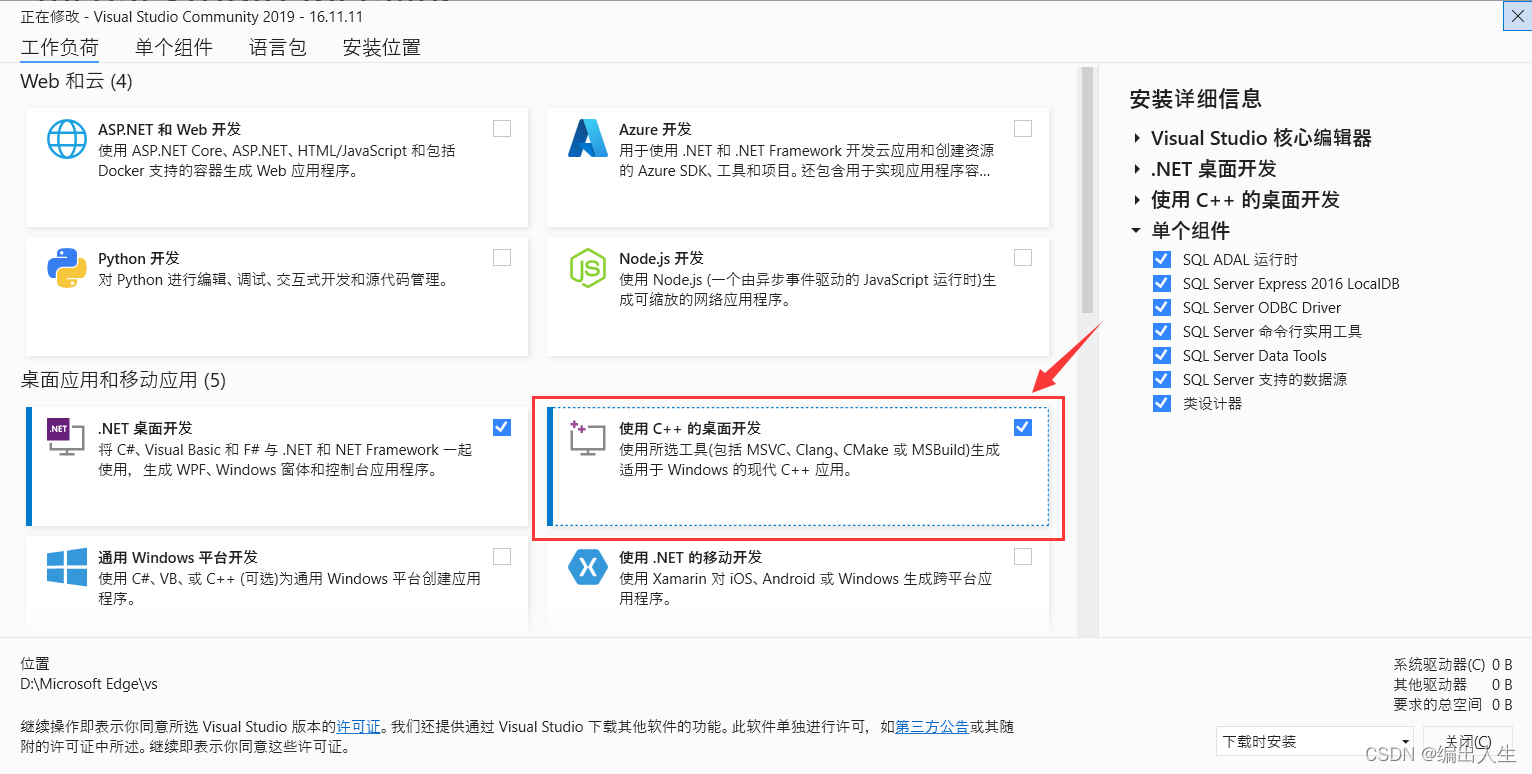
Task: Click the install path D:\Microsoft Edge\vs
Action: 89,684
